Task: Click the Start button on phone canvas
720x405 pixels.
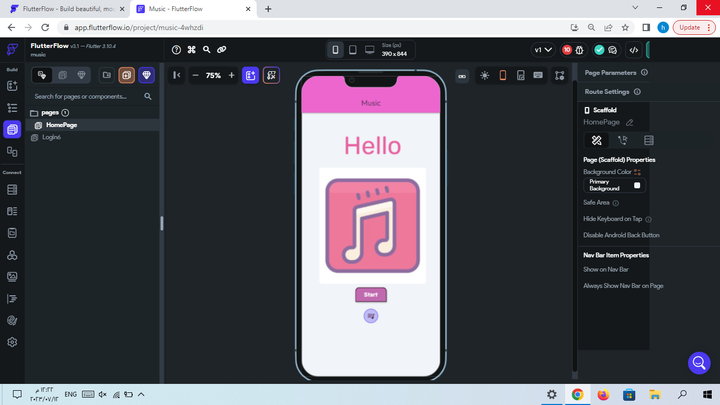Action: (x=370, y=294)
